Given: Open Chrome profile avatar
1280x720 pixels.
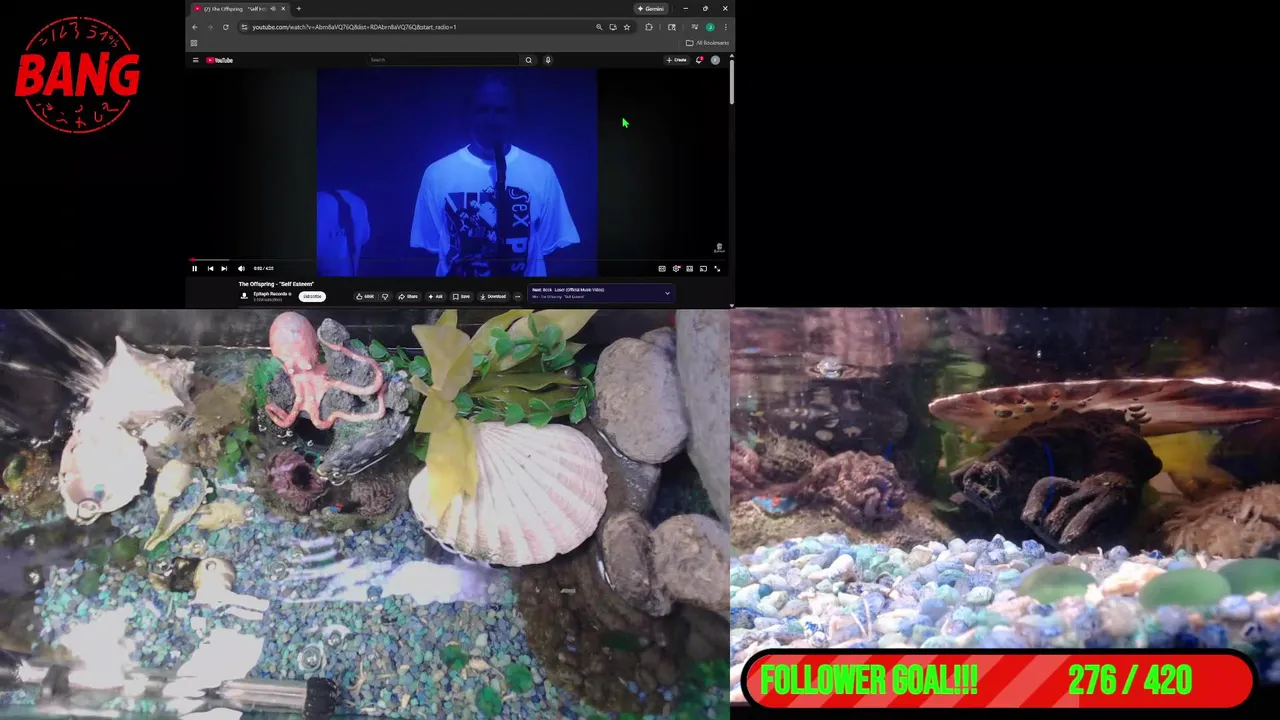Looking at the screenshot, I should coord(710,27).
